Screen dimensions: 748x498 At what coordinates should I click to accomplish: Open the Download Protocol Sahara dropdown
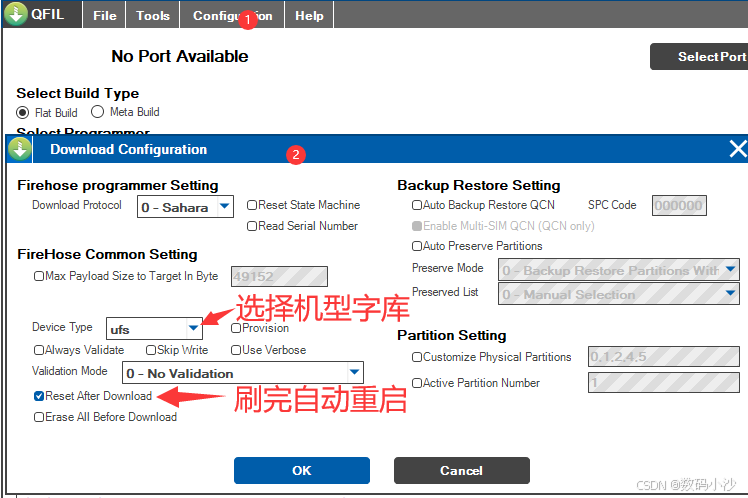tap(186, 207)
